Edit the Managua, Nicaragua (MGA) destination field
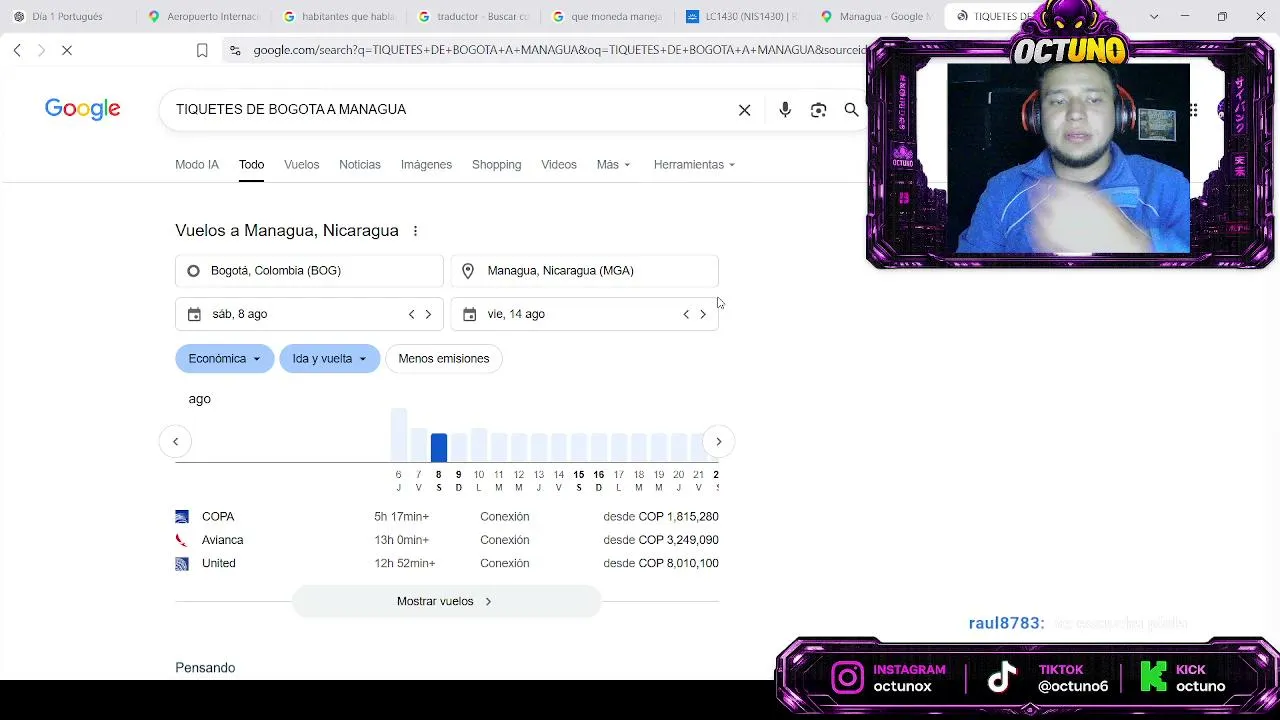Viewport: 1280px width, 720px height. point(585,271)
